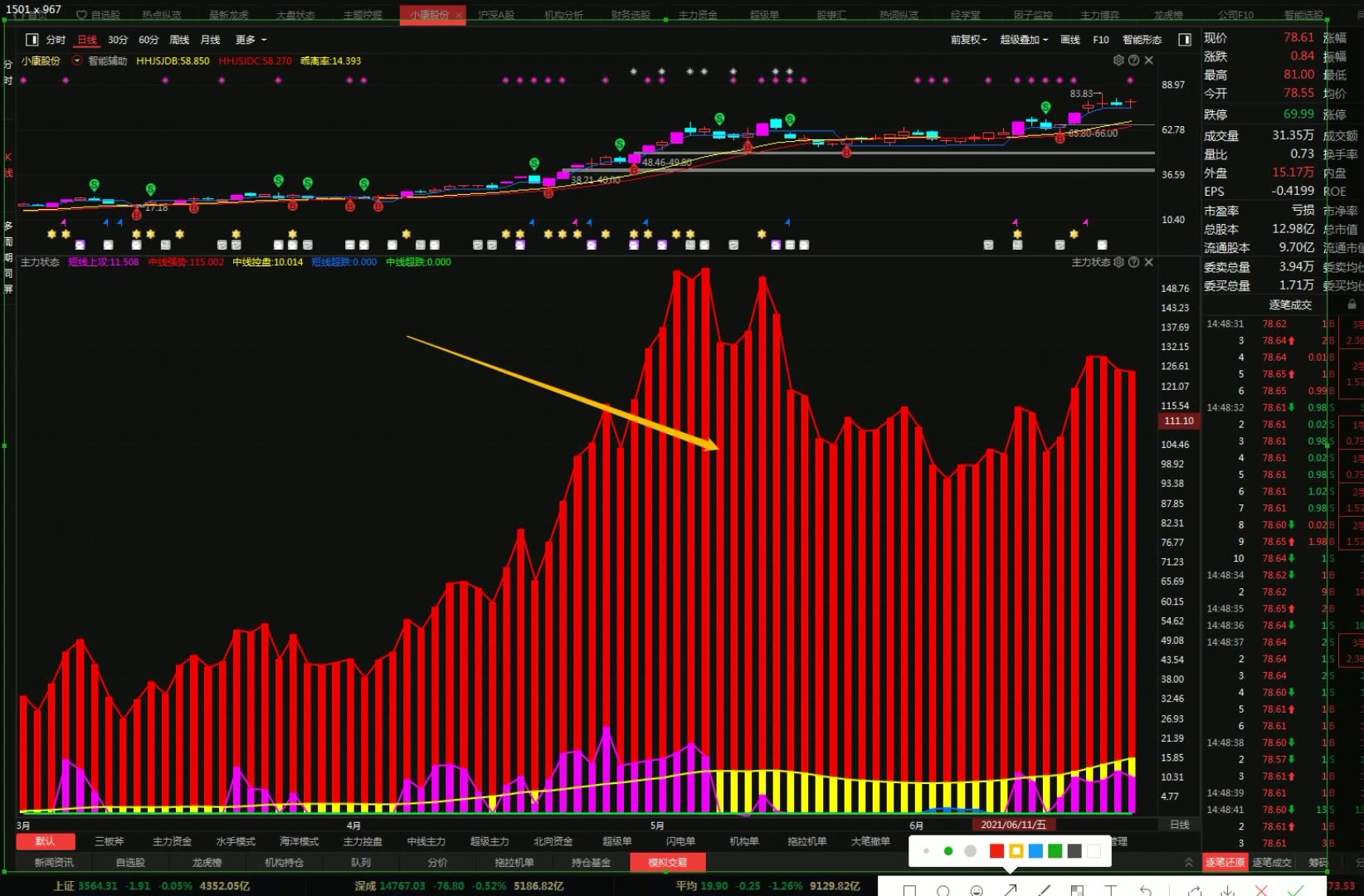Viewport: 1364px width, 896px height.
Task: Switch to 水手模式 indicator tab
Action: (236, 841)
